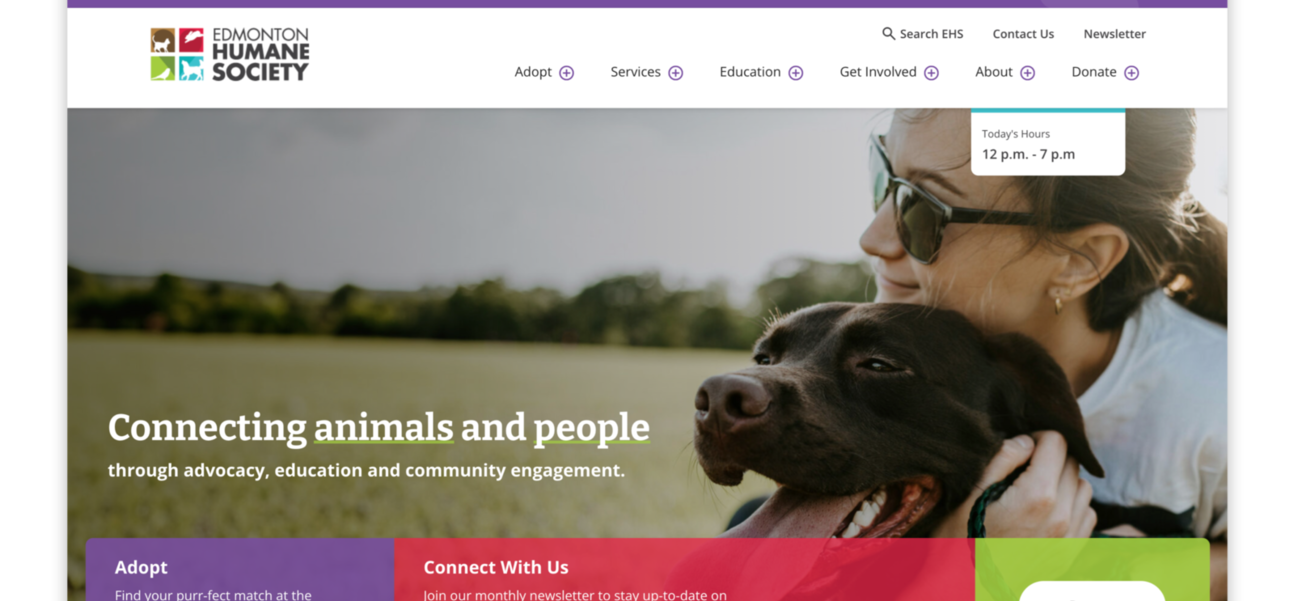Open the Services menu item
Screen dimensions: 1294x601
[635, 72]
